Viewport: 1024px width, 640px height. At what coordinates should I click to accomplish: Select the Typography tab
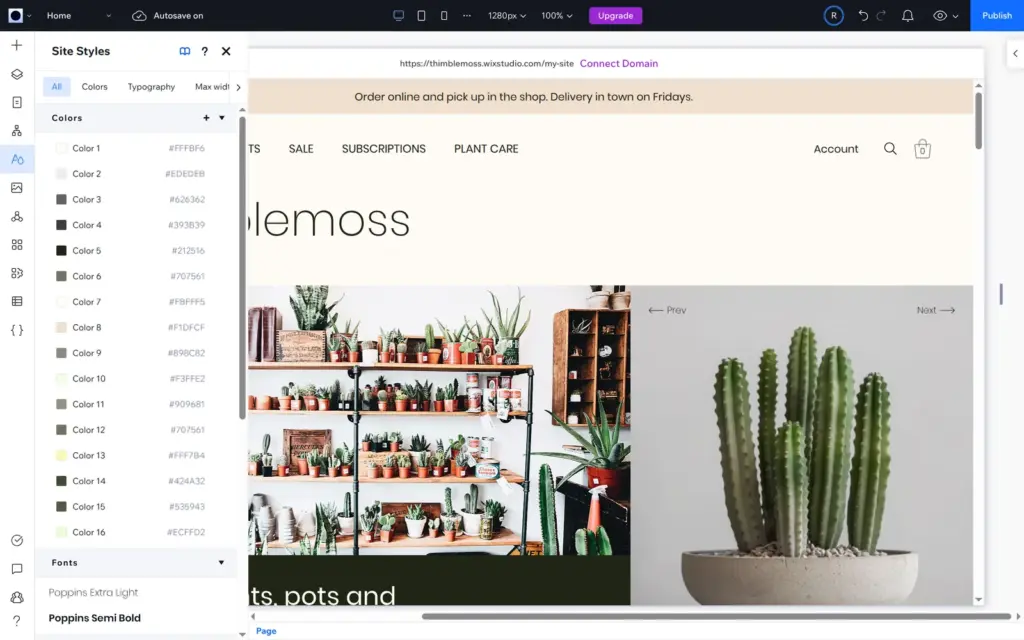pyautogui.click(x=151, y=86)
